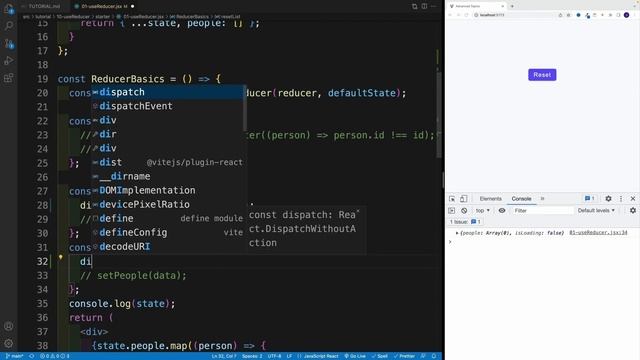Expand the logged people object in console
Image resolution: width=640 pixels, height=360 pixels.
[x=457, y=233]
